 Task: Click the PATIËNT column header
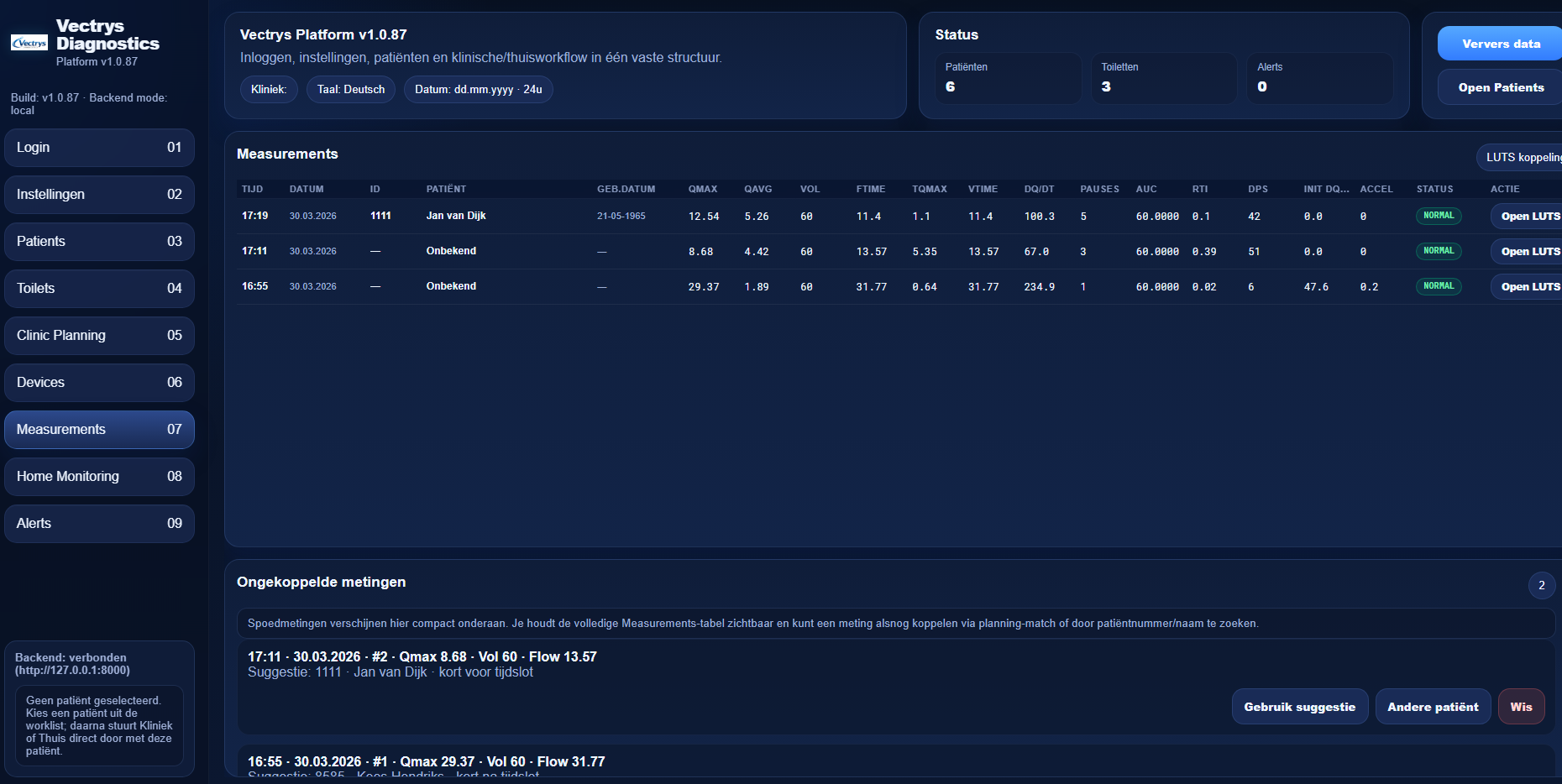(446, 190)
